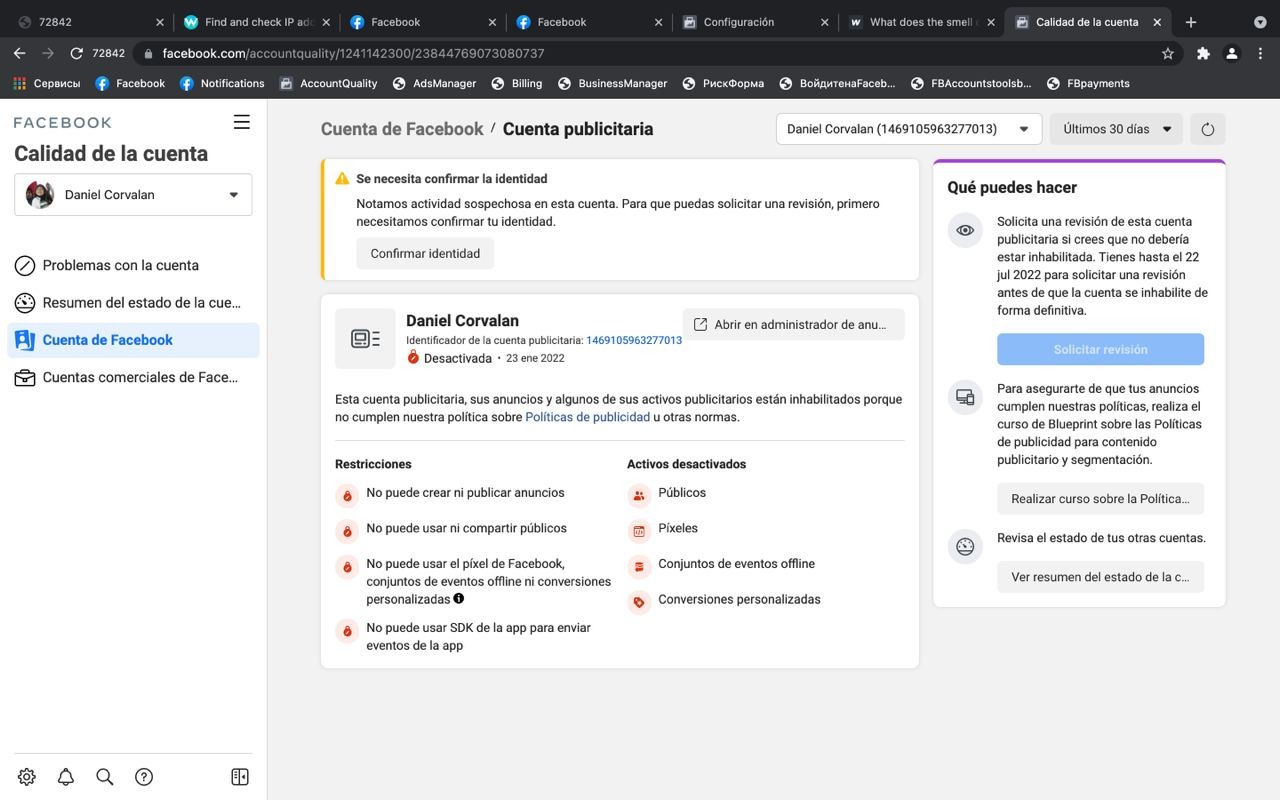
Task: Open the ad account selector dropdown
Action: tap(909, 129)
